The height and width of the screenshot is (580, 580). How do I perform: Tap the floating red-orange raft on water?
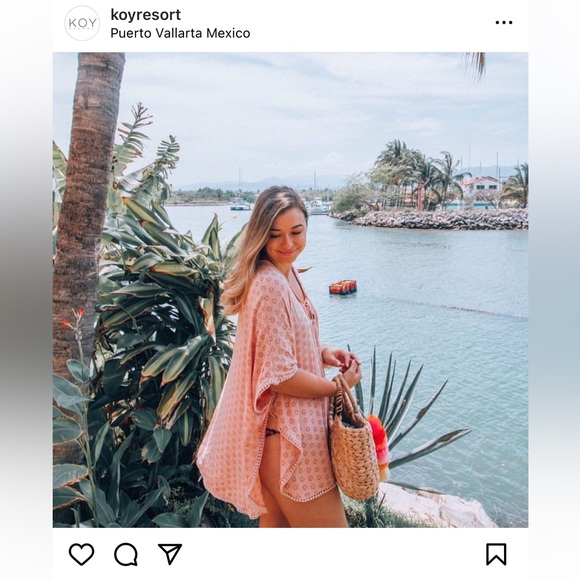coord(343,287)
